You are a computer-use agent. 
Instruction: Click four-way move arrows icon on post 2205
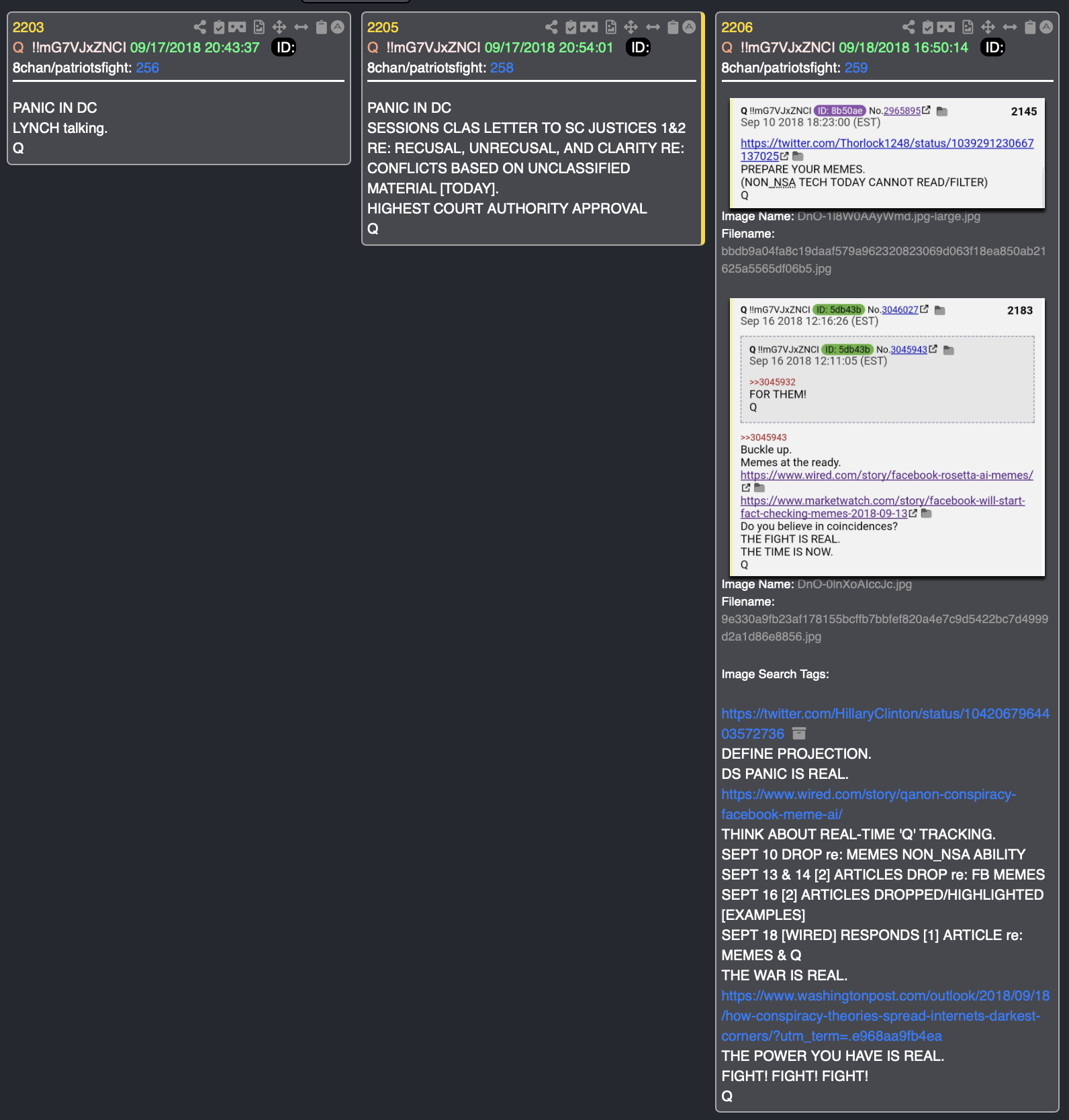point(631,27)
